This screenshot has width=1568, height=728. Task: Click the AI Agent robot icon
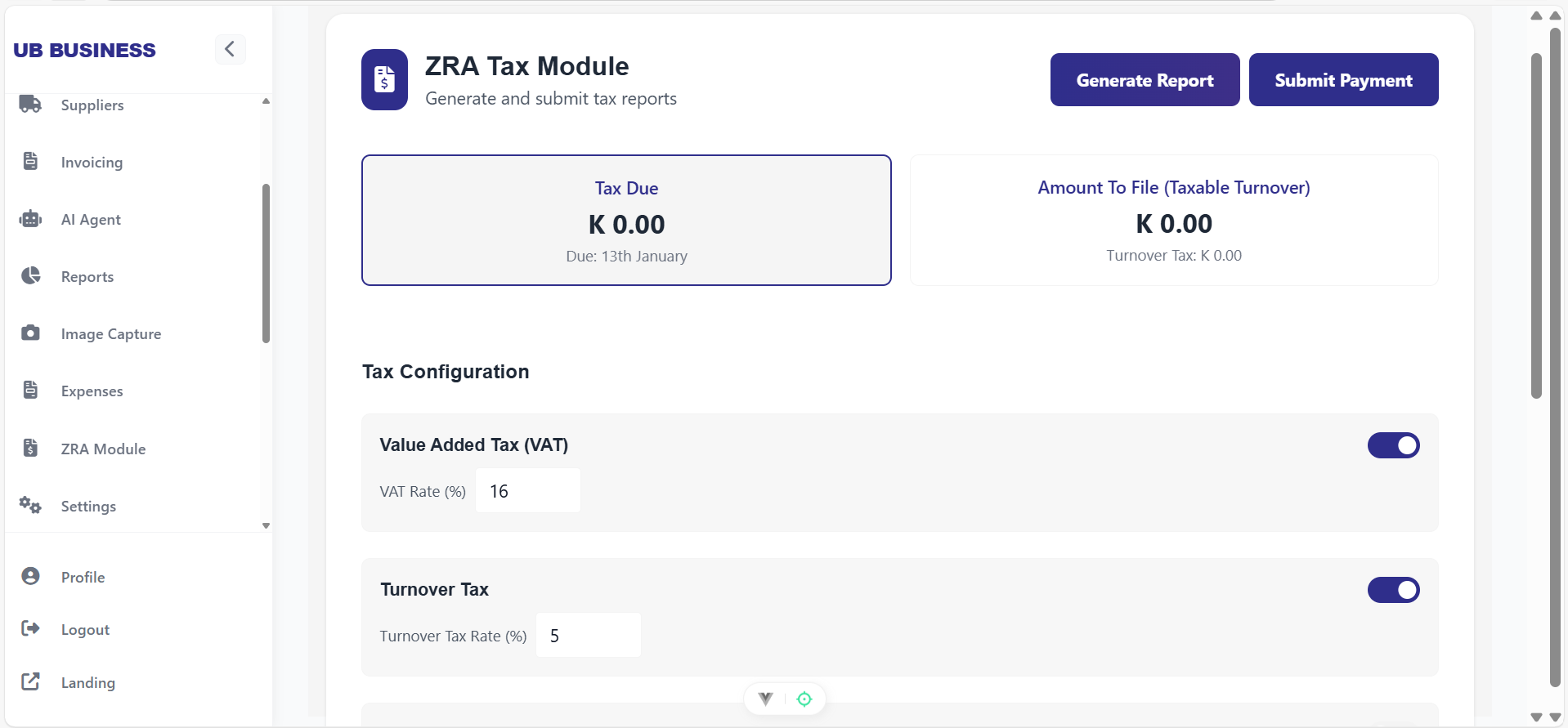click(x=30, y=219)
